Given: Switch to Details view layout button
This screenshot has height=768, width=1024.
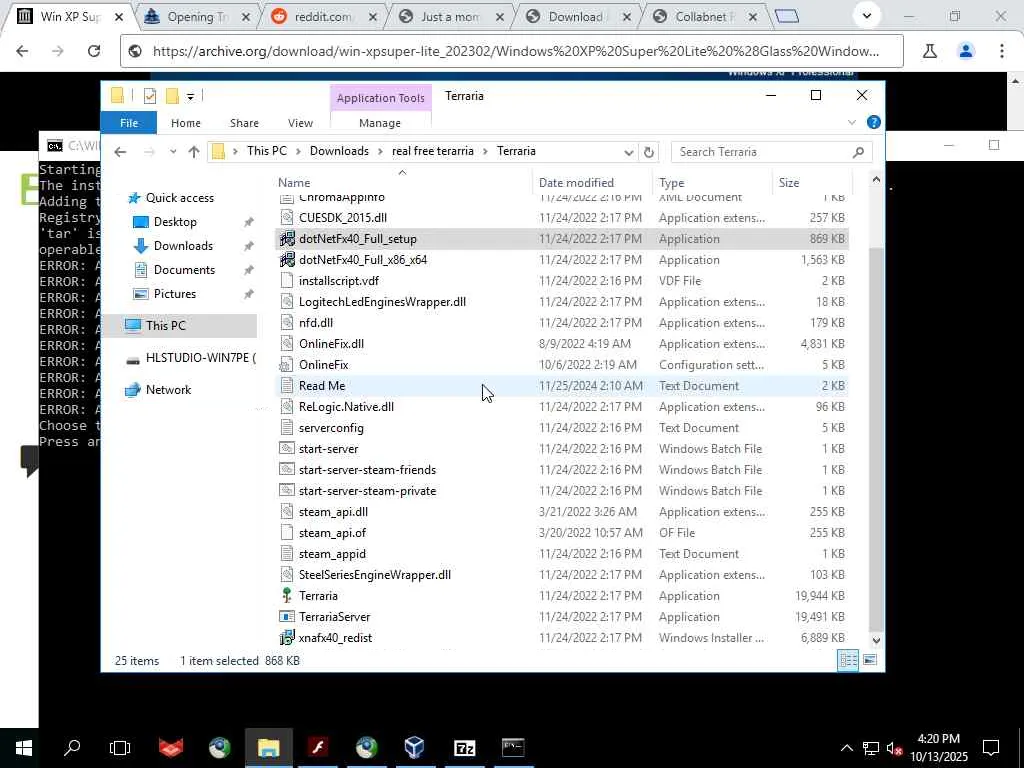Looking at the screenshot, I should tap(848, 660).
